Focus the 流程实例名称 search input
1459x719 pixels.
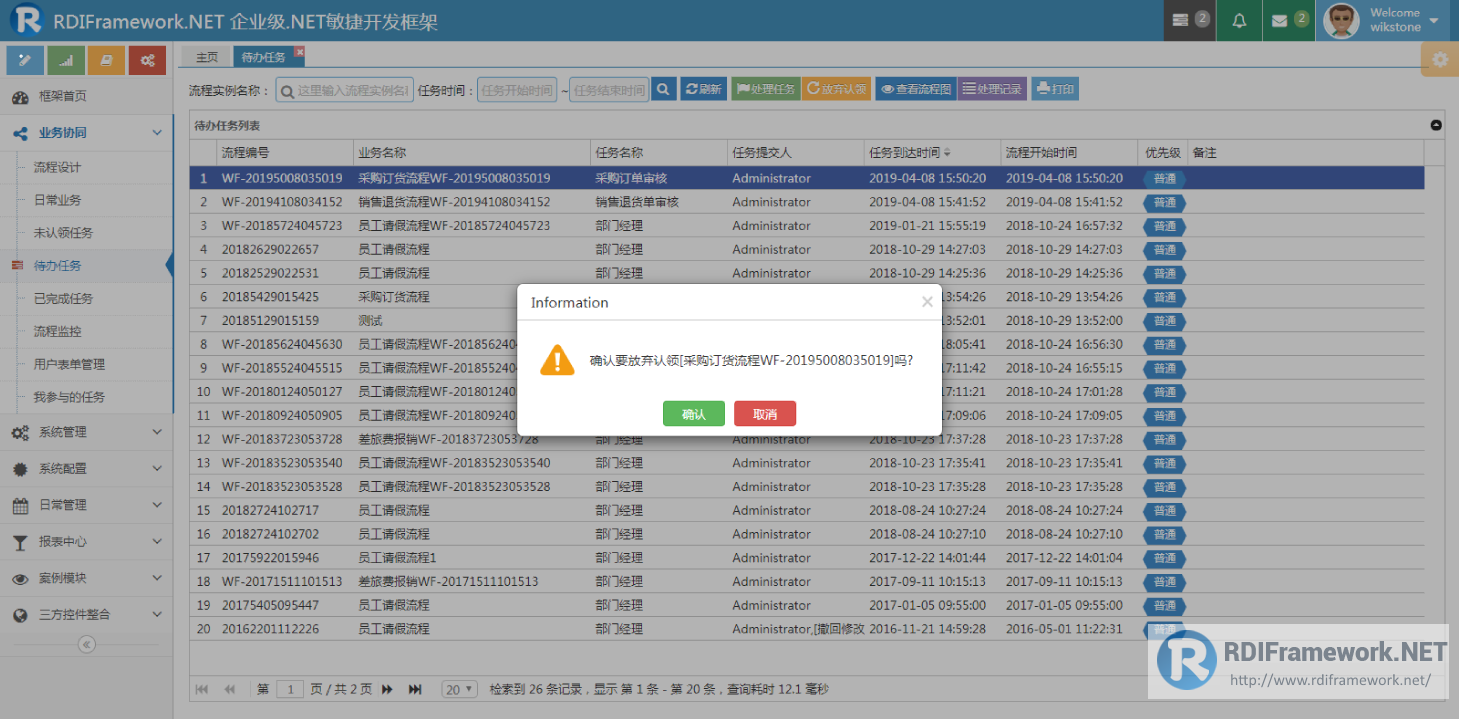[344, 90]
